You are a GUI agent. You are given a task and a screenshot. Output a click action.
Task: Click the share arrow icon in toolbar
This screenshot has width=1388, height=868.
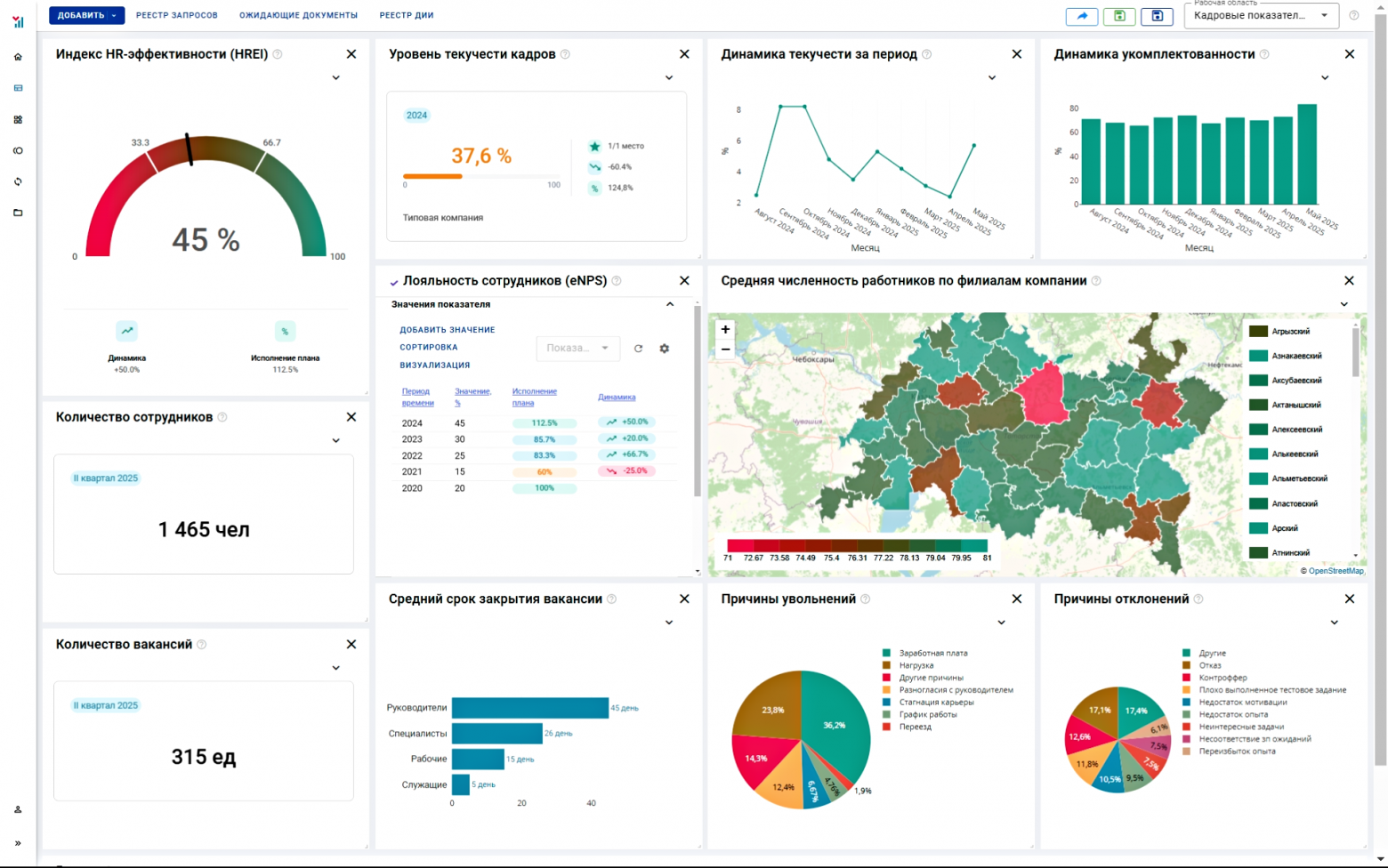point(1082,16)
